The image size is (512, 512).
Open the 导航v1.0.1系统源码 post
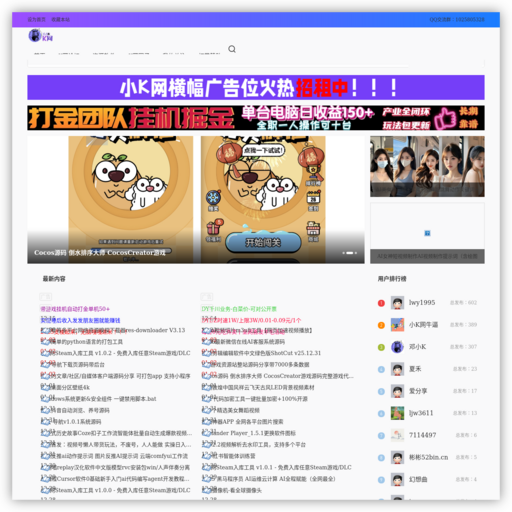[x=71, y=422]
